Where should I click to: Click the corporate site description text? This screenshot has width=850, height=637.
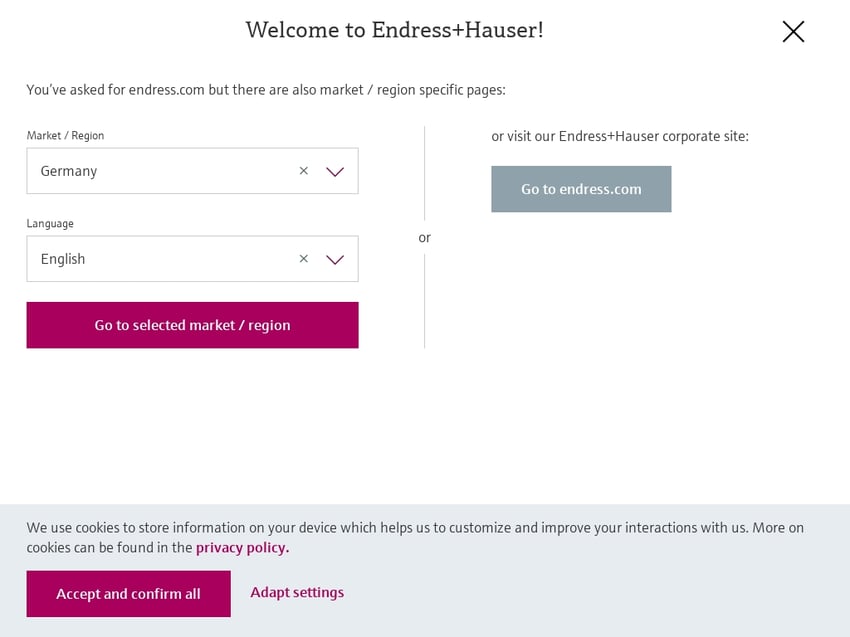[619, 136]
